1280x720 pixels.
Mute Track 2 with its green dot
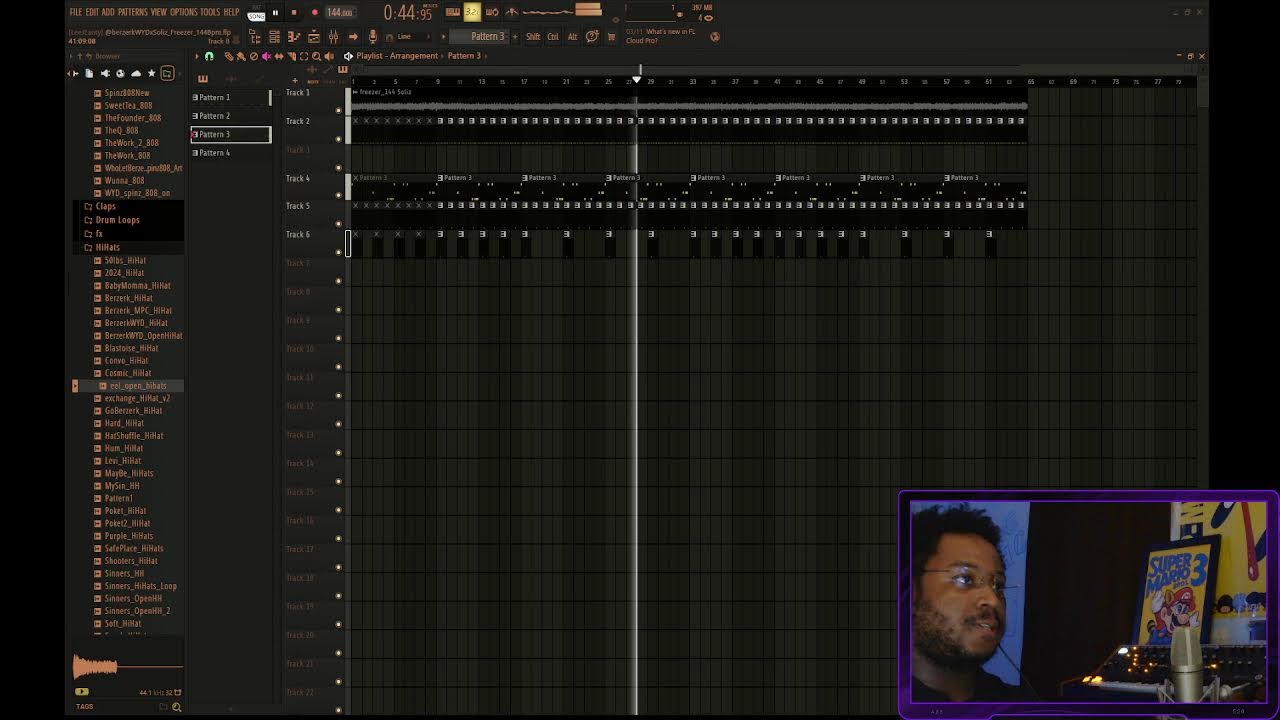click(x=338, y=138)
